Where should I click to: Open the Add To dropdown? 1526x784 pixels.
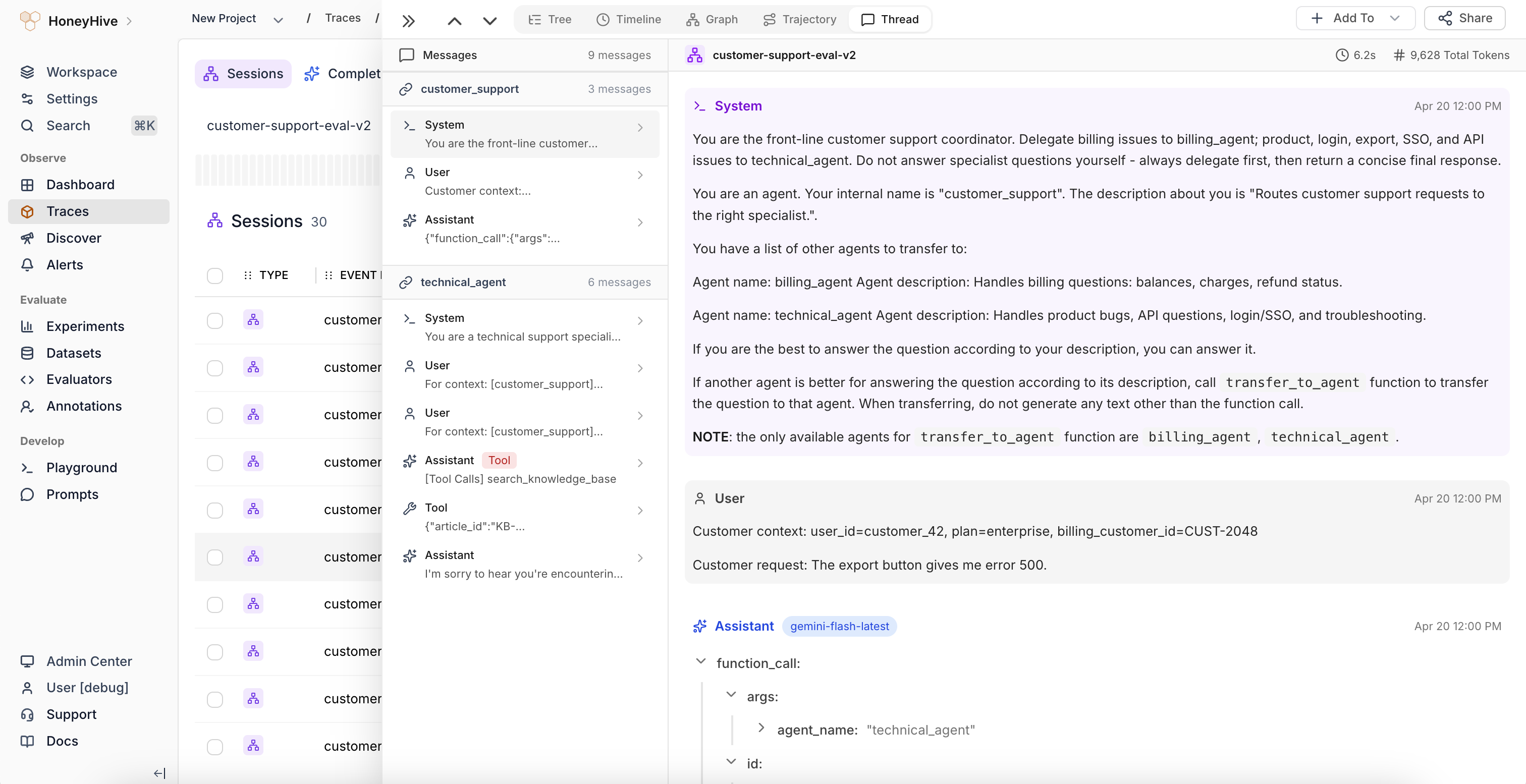(x=1355, y=18)
